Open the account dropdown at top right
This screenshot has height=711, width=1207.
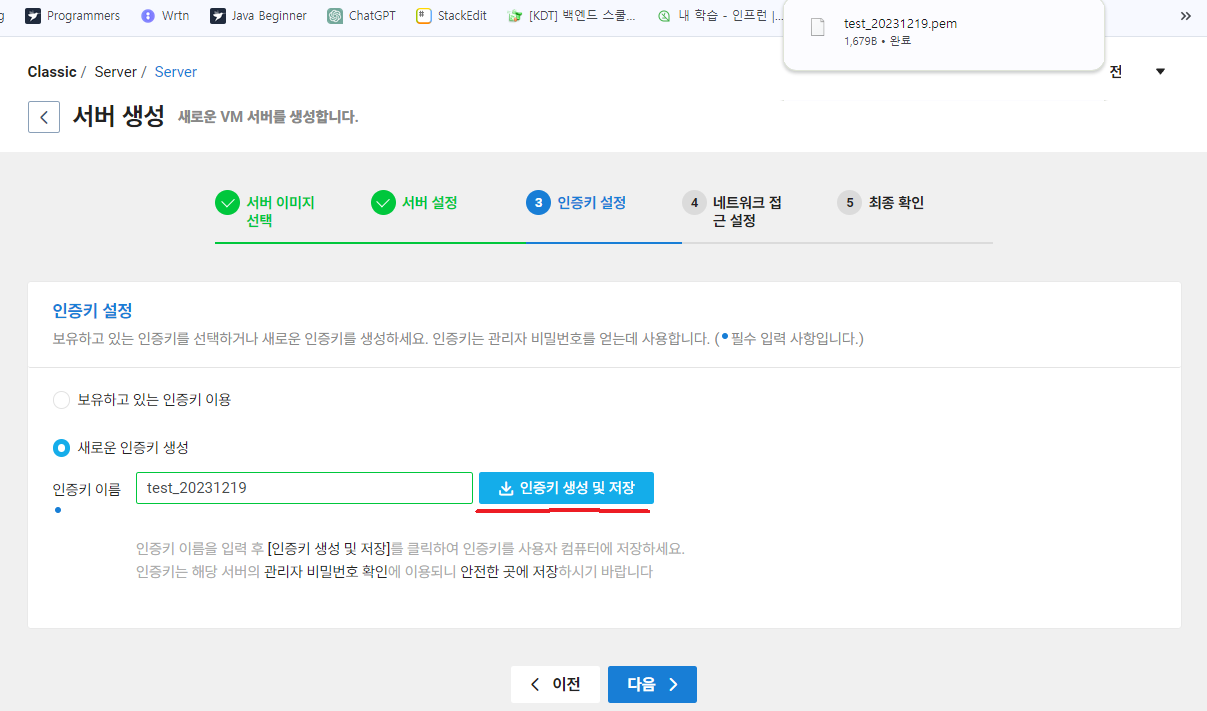(x=1160, y=71)
